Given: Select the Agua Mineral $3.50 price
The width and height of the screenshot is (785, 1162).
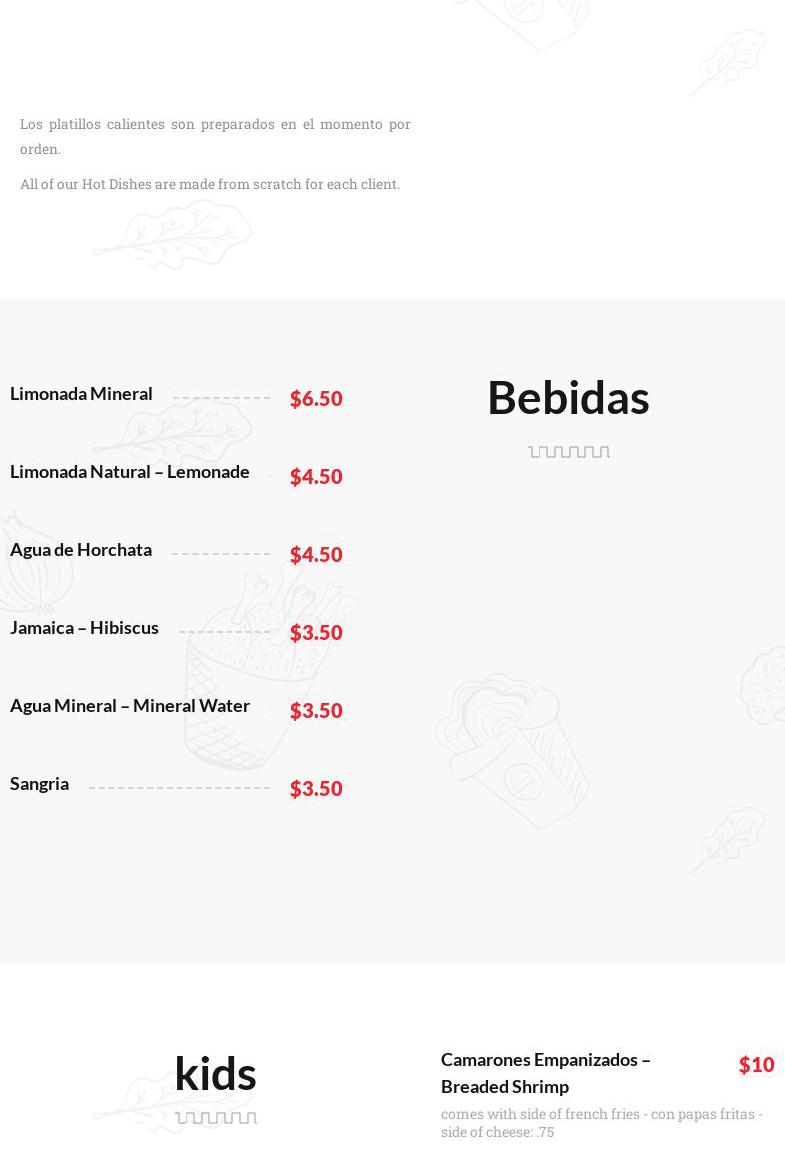Looking at the screenshot, I should point(316,710).
